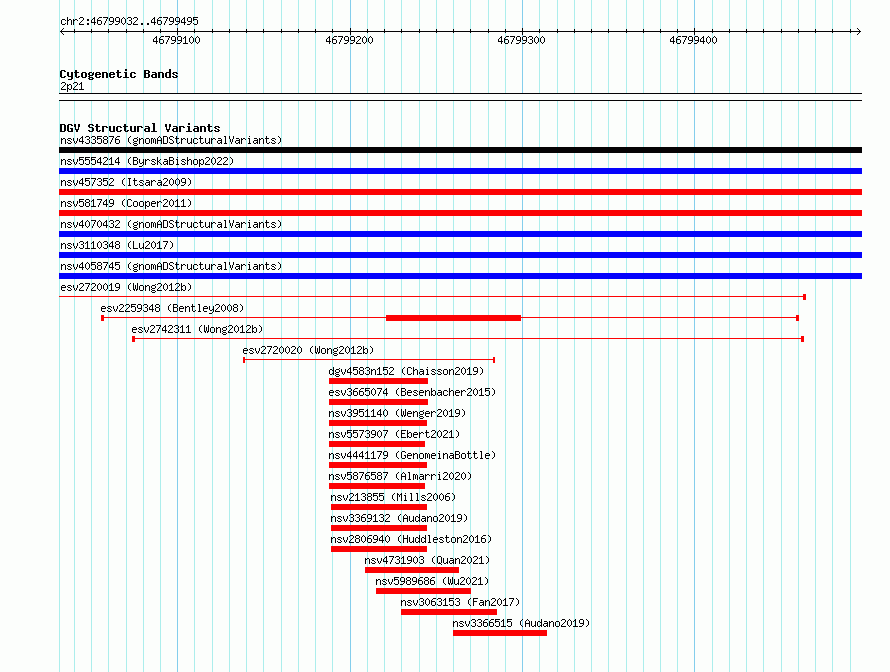
Task: Click the red bar under esv3665074
Action: click(378, 402)
